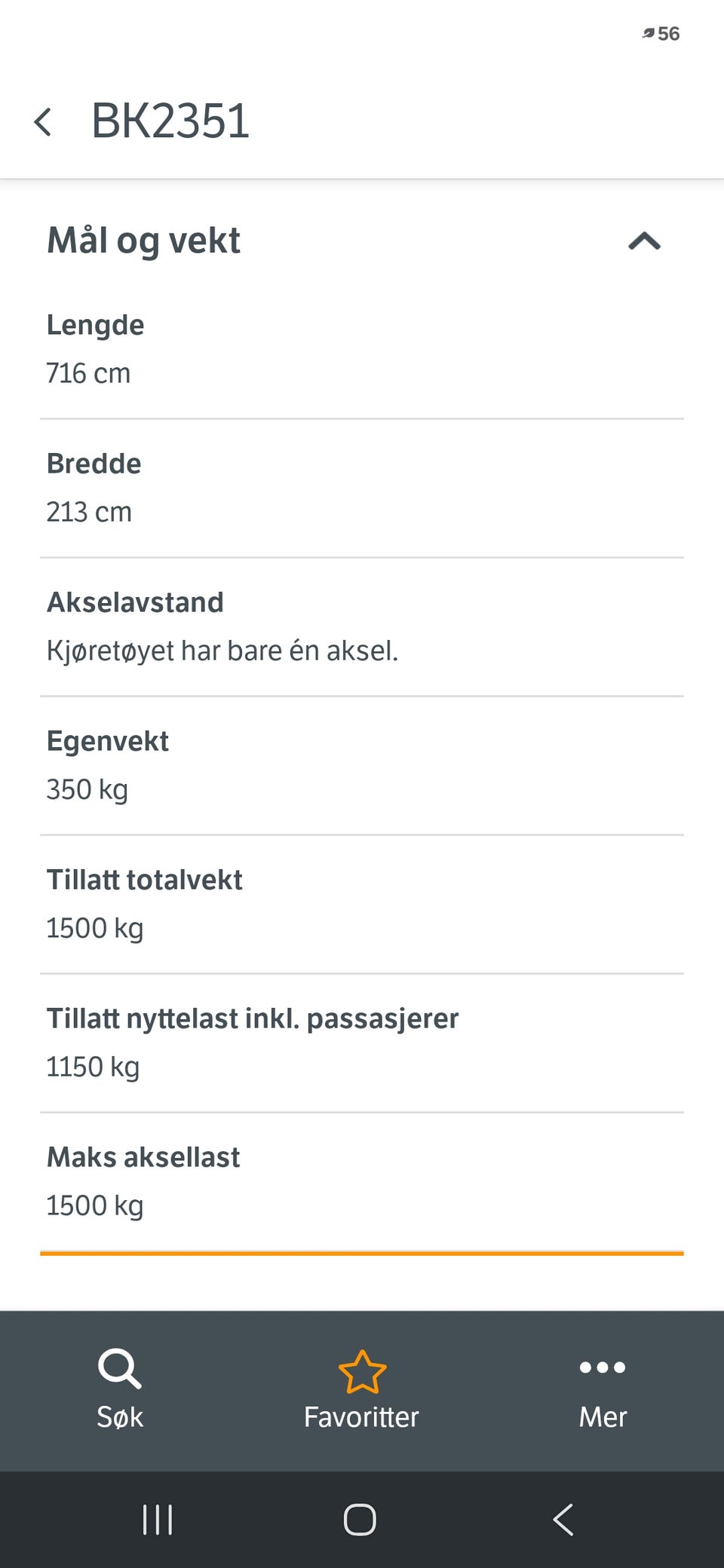Tap the battery status indicator
This screenshot has height=1568, width=724.
click(x=661, y=33)
